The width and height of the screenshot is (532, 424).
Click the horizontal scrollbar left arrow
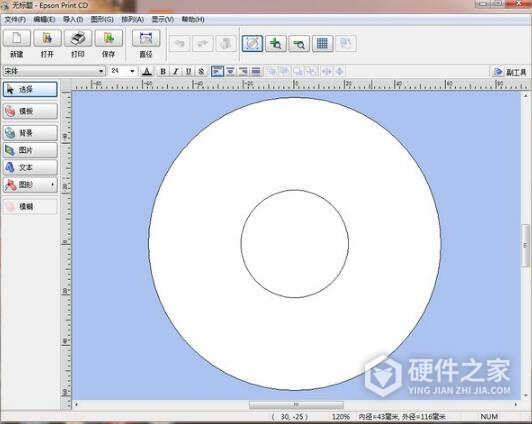pyautogui.click(x=76, y=404)
